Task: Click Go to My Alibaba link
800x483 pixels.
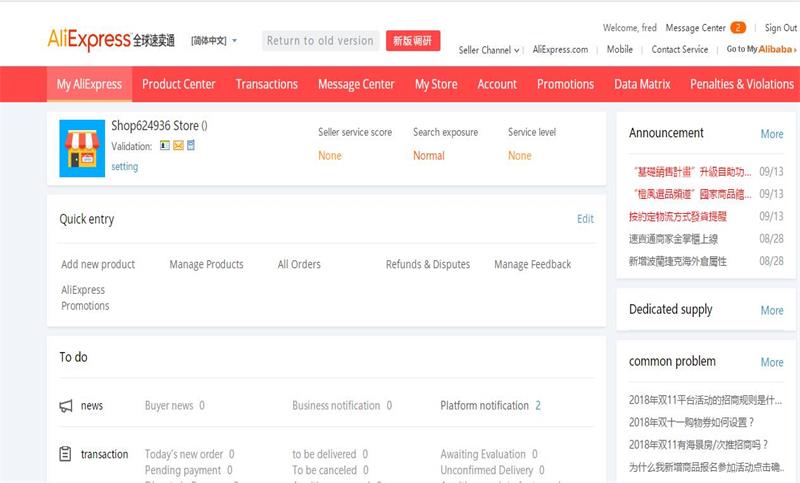Action: pyautogui.click(x=761, y=49)
